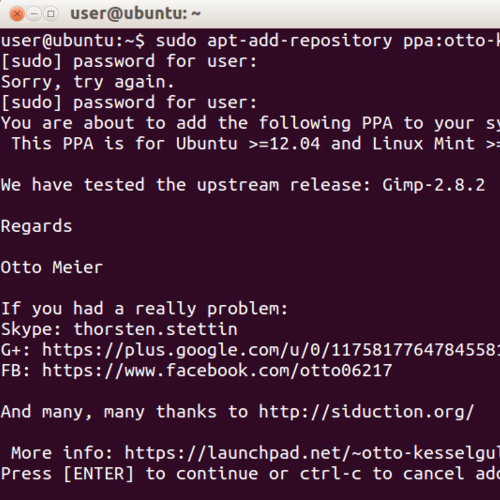500x500 pixels.
Task: Click the 'Press [ENTER] to continue' line
Action: click(250, 474)
